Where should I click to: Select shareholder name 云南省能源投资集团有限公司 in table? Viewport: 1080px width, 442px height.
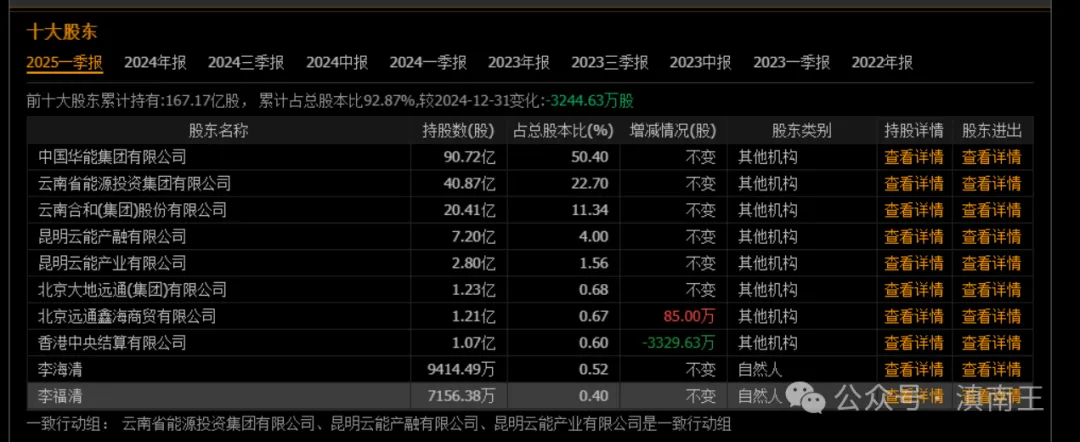tap(134, 184)
